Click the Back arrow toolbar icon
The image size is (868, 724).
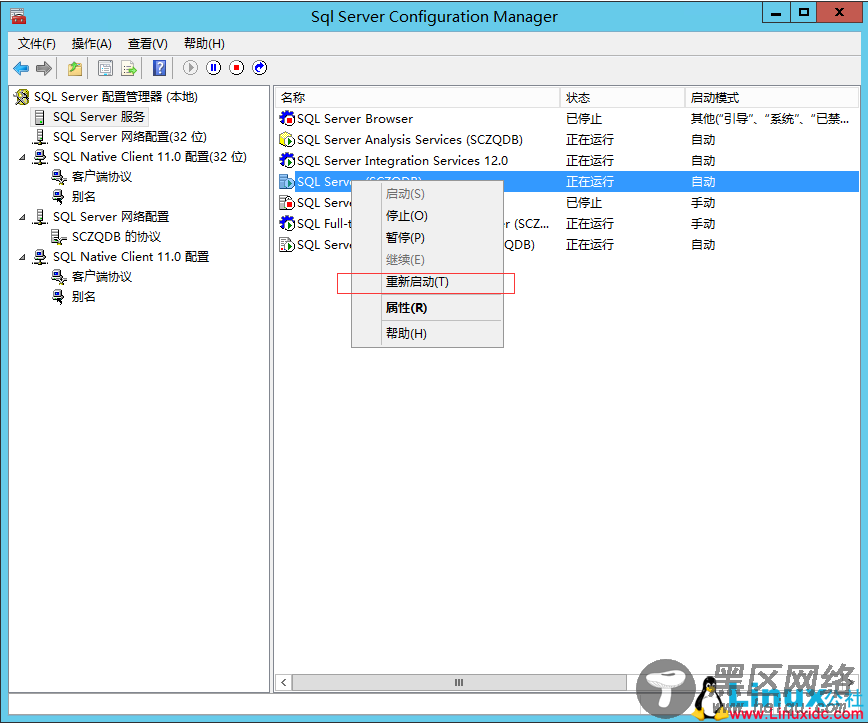point(21,68)
